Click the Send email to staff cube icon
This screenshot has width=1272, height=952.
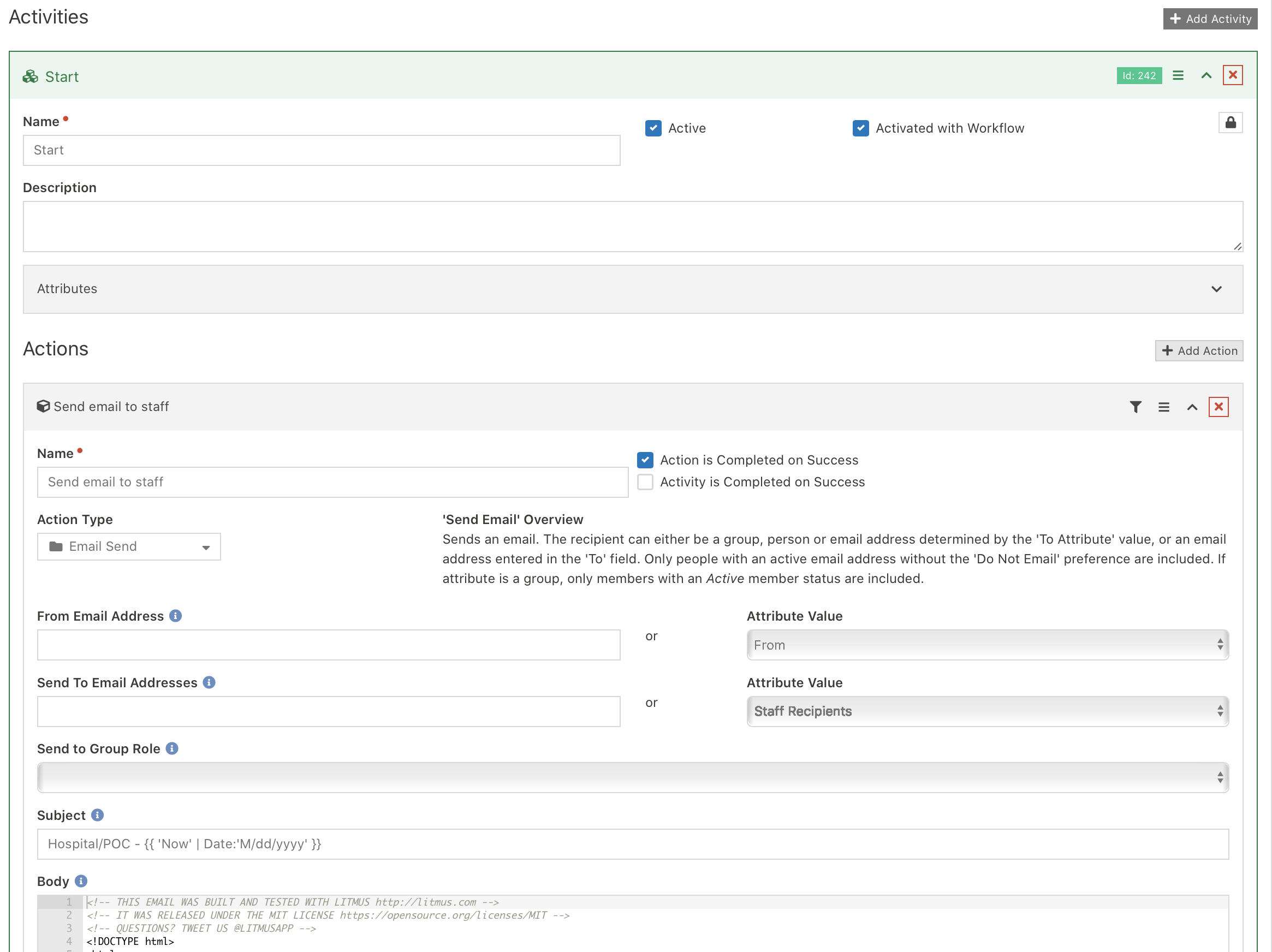tap(43, 407)
